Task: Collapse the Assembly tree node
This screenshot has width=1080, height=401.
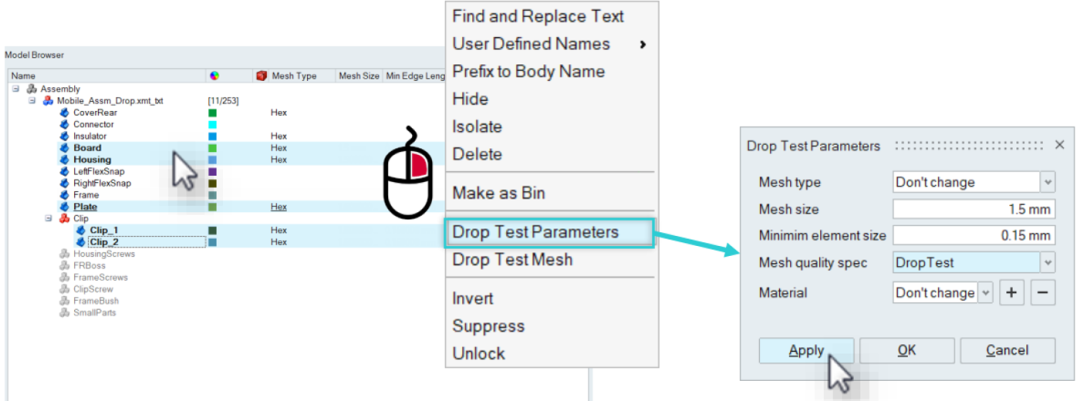Action: tap(16, 89)
